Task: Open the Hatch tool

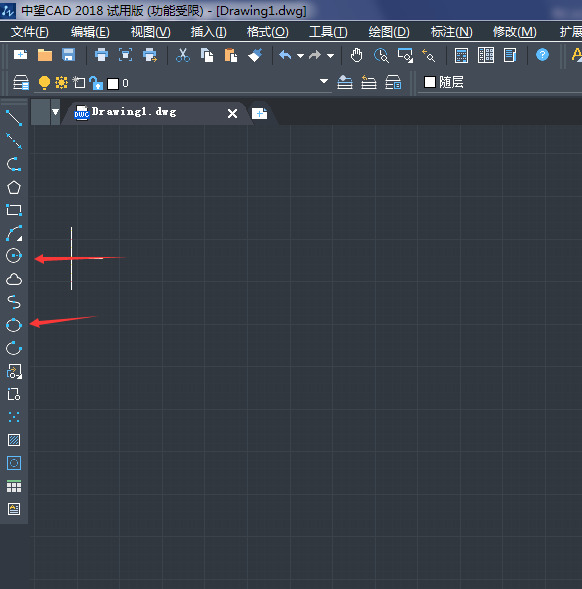Action: pos(14,440)
